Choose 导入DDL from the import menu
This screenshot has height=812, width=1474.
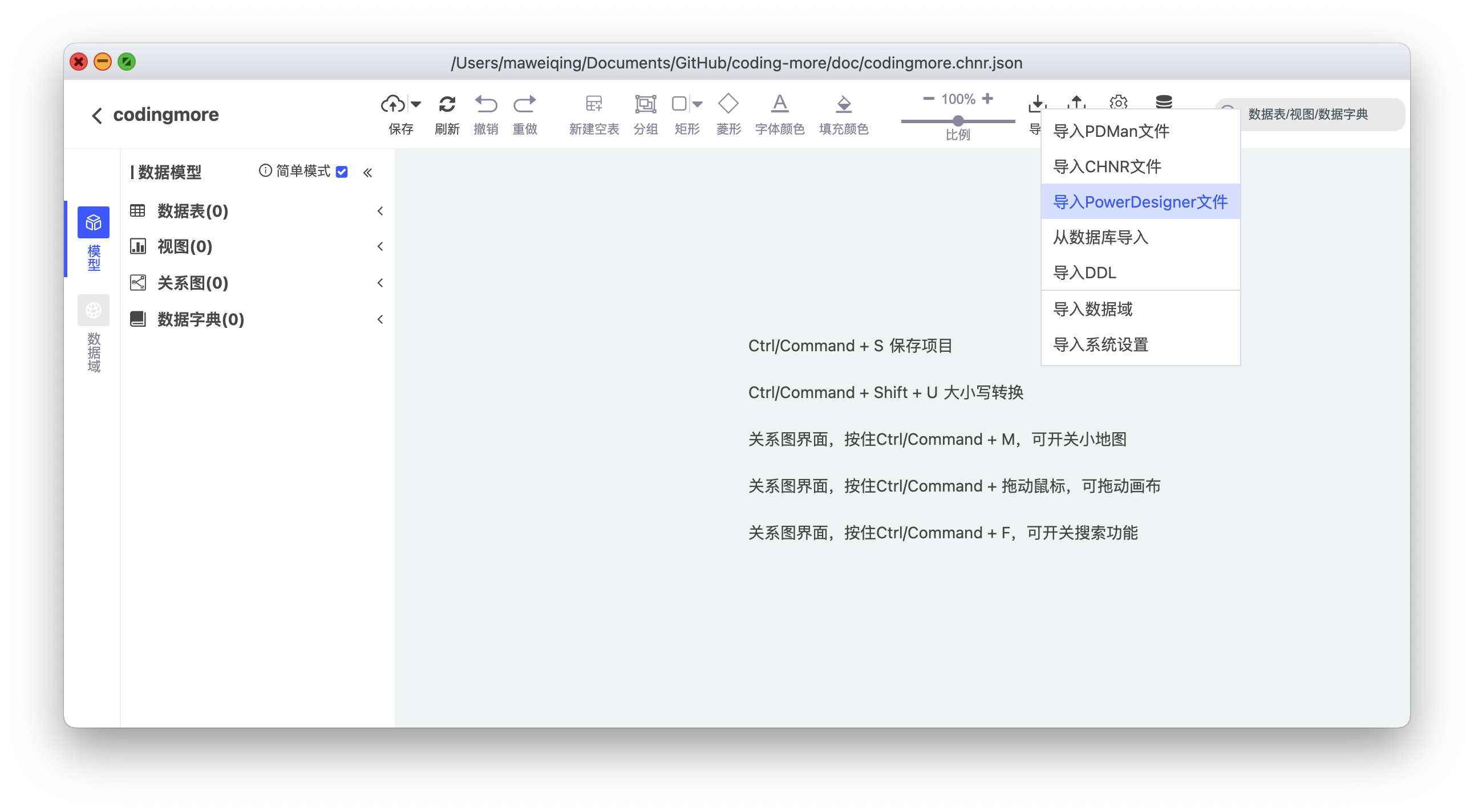[1084, 273]
